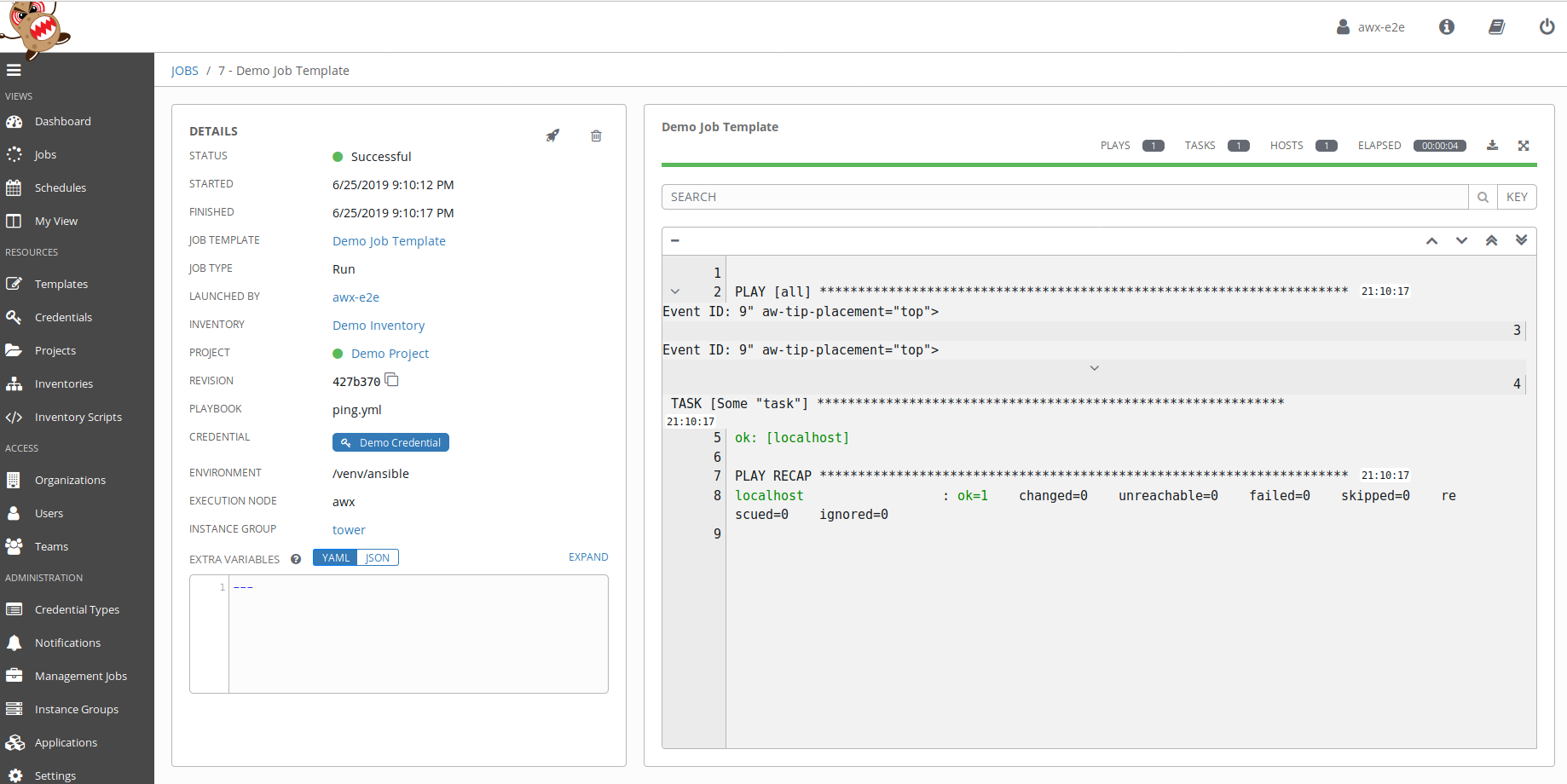This screenshot has width=1567, height=784.
Task: Open the Demo Inventory link
Action: pyautogui.click(x=379, y=325)
